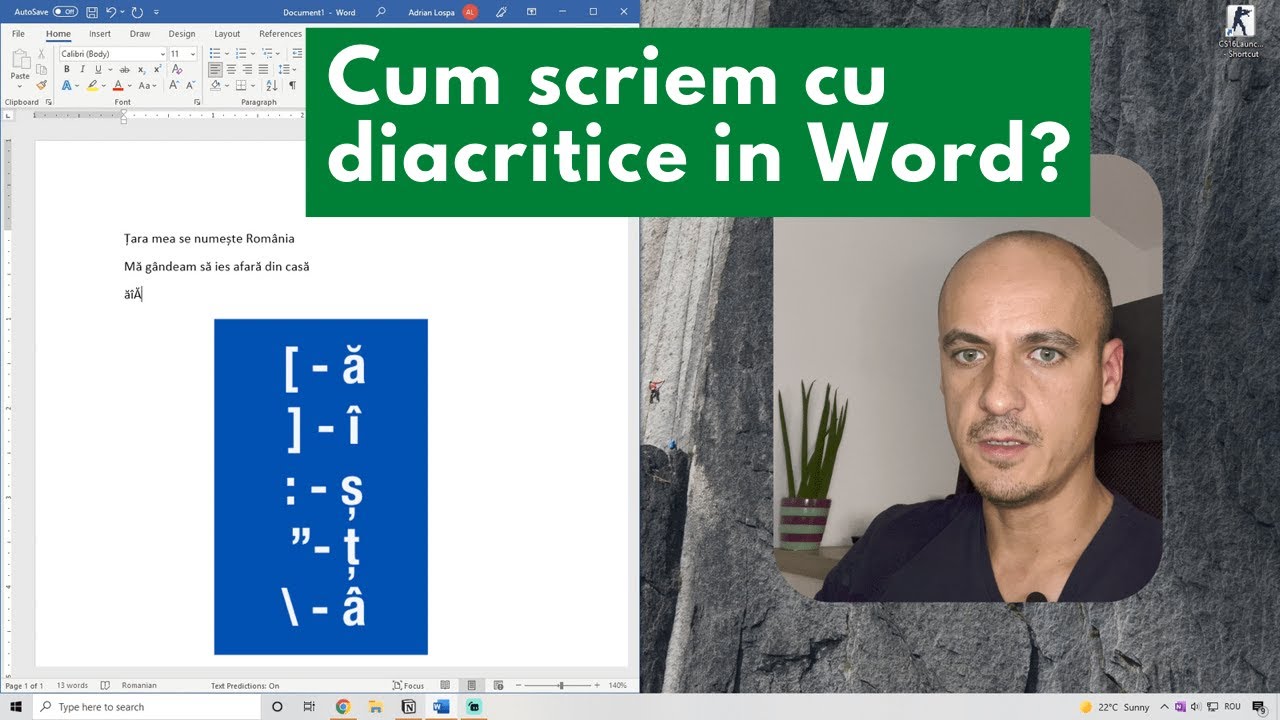Open the font size 11 dropdown
The image size is (1280, 720).
[193, 54]
